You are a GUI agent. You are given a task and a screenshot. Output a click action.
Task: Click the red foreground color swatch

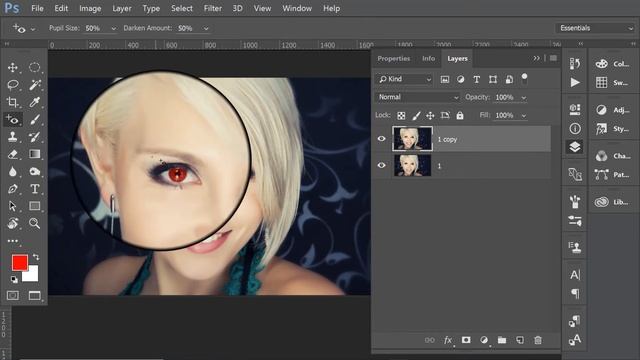click(x=19, y=262)
